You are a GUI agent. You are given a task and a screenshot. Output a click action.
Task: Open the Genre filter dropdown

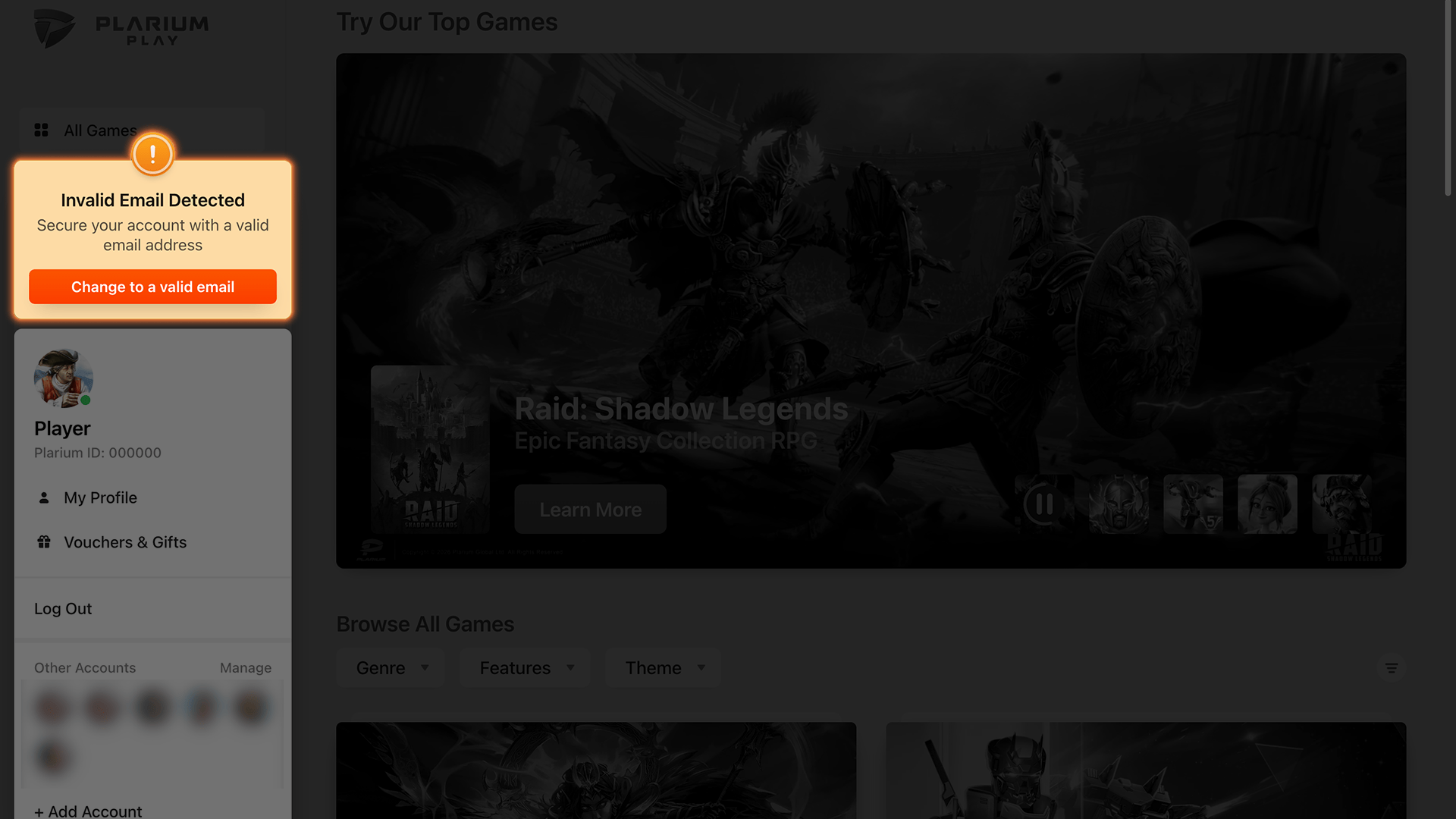(x=391, y=668)
